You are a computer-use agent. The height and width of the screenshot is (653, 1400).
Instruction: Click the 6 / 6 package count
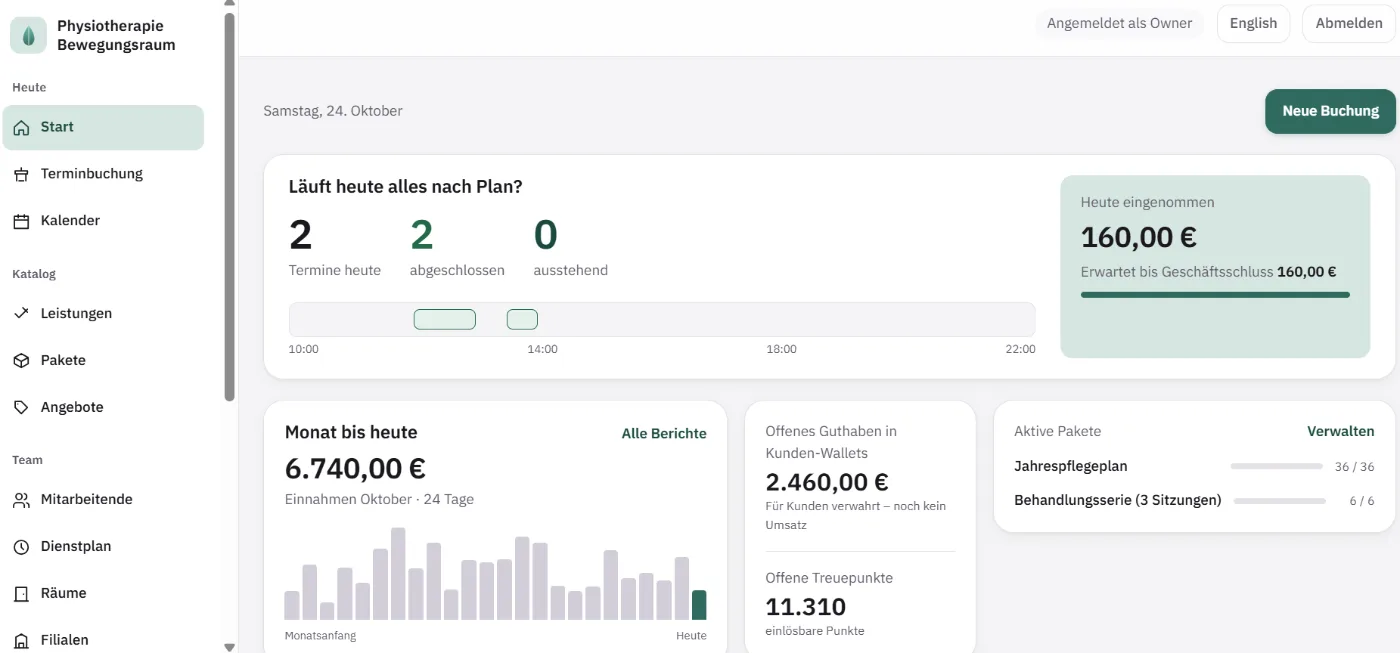pyautogui.click(x=1361, y=501)
